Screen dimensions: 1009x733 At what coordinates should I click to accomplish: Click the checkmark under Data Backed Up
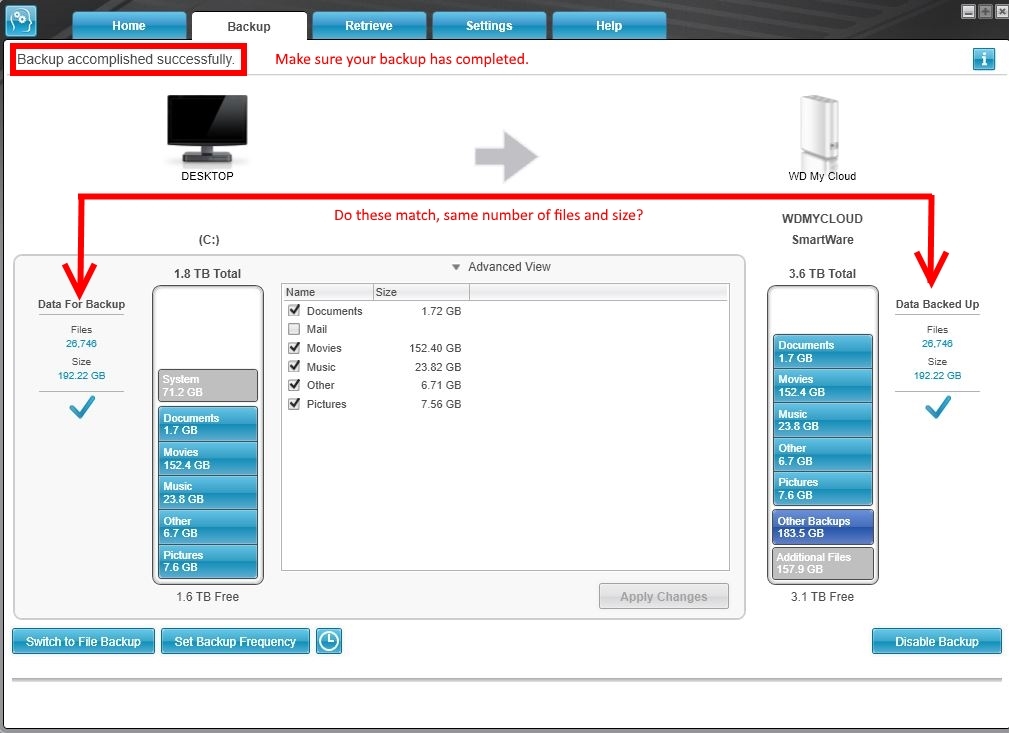point(937,407)
